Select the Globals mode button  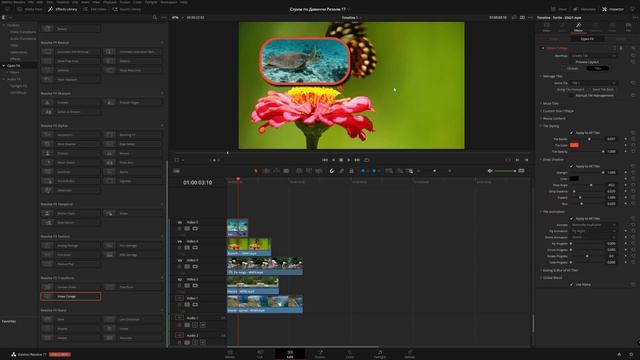click(573, 69)
